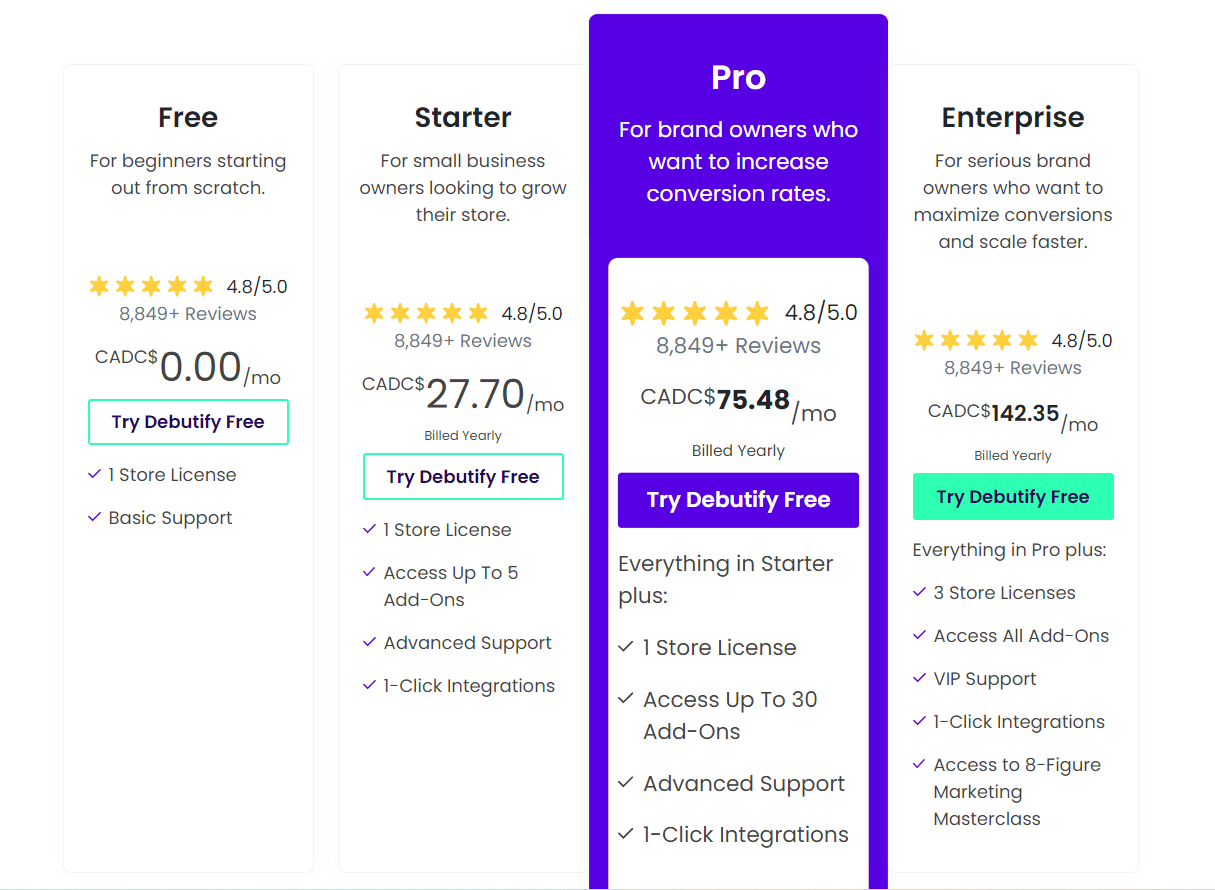Screen dimensions: 1215x890
Task: Click the Enterprise plan star rating
Action: 976,341
